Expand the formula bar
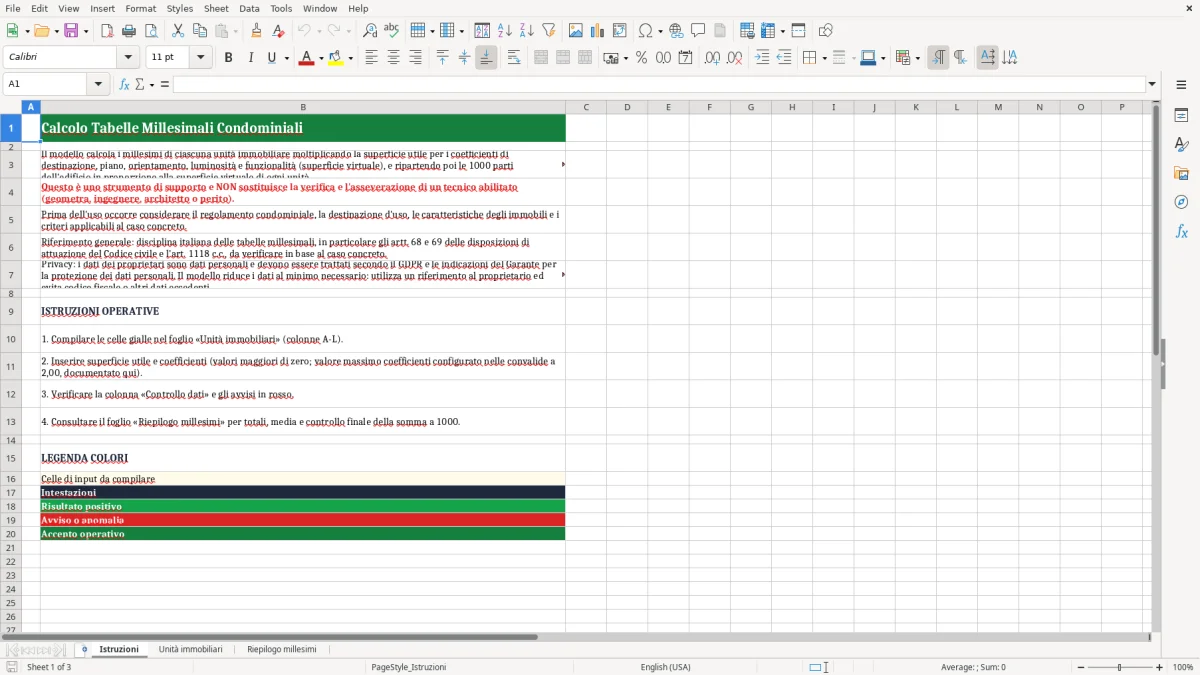1200x675 pixels. [1152, 84]
